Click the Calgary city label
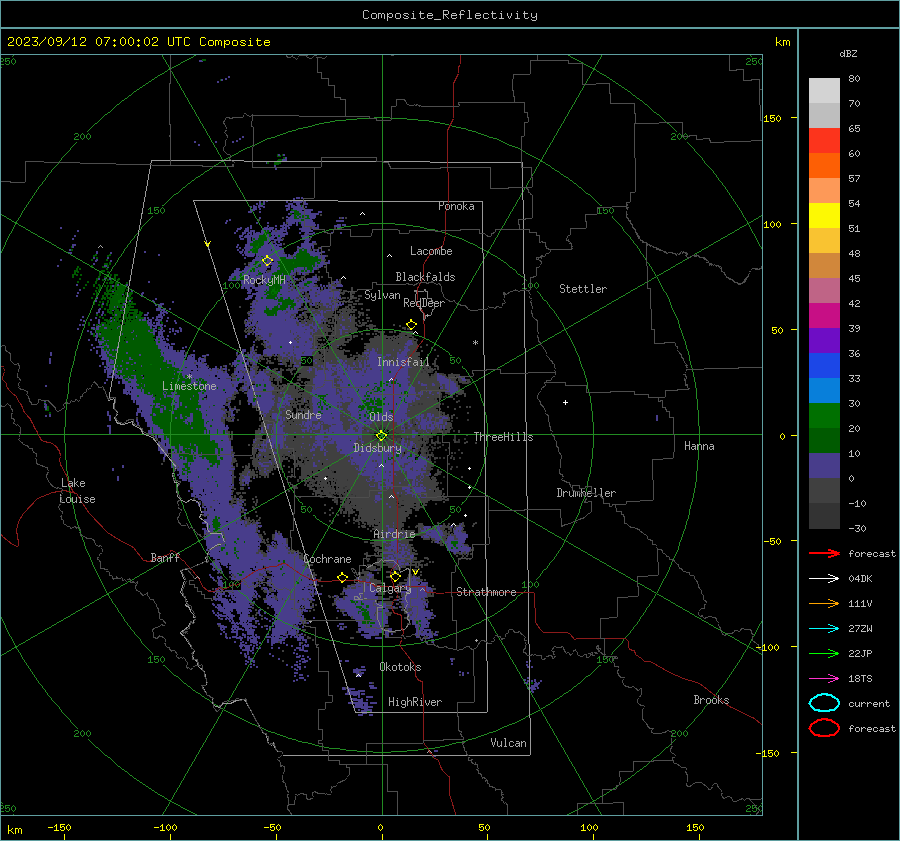This screenshot has height=841, width=900. [390, 588]
